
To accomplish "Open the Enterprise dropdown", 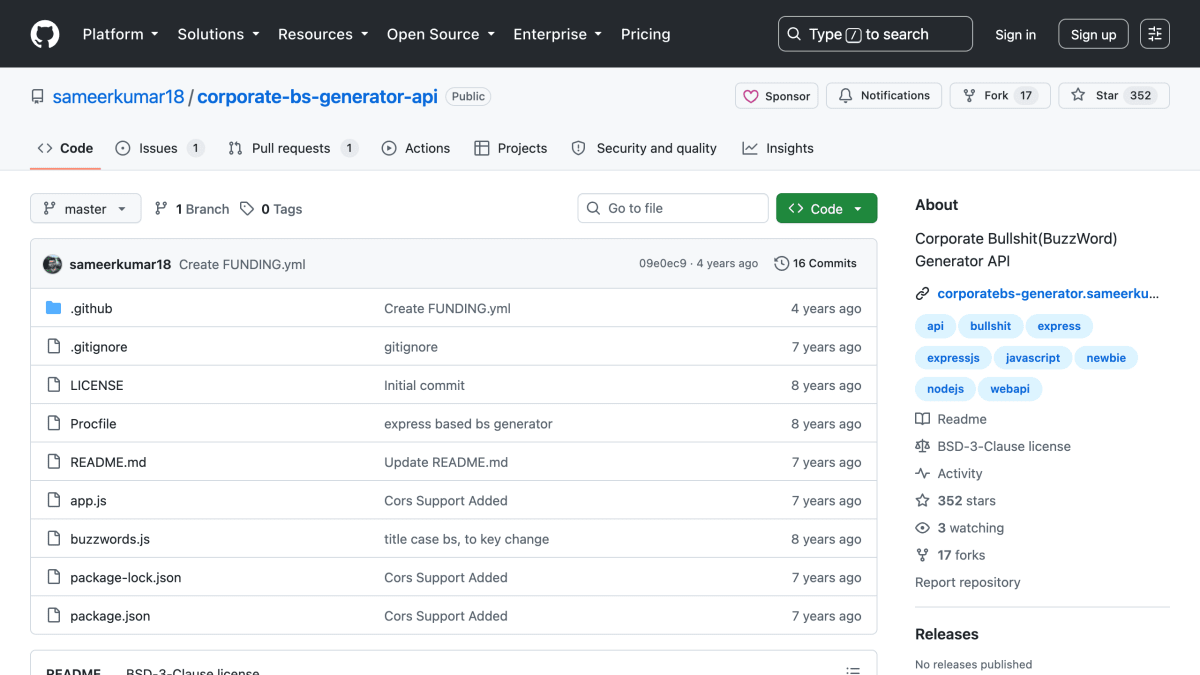I will [557, 34].
